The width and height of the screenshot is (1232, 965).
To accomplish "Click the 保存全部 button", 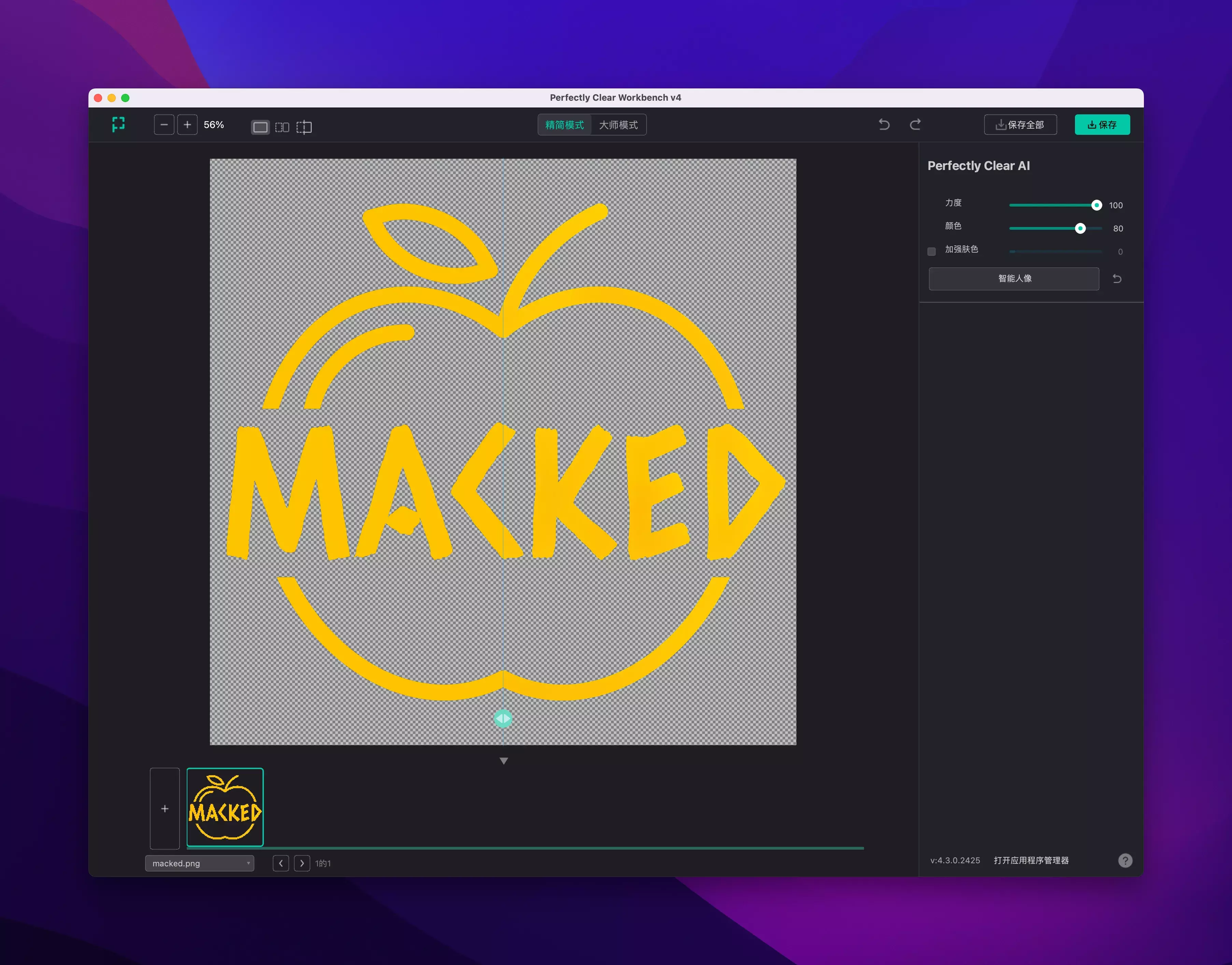I will click(1020, 125).
